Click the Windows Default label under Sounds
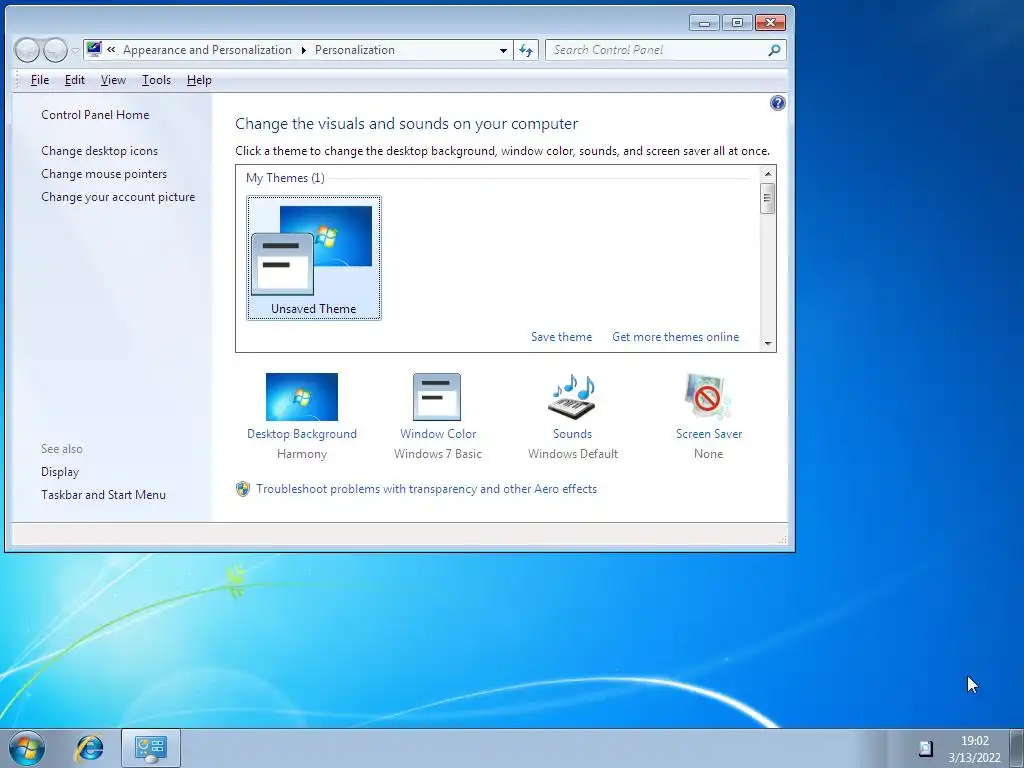Viewport: 1024px width, 768px height. (x=573, y=454)
